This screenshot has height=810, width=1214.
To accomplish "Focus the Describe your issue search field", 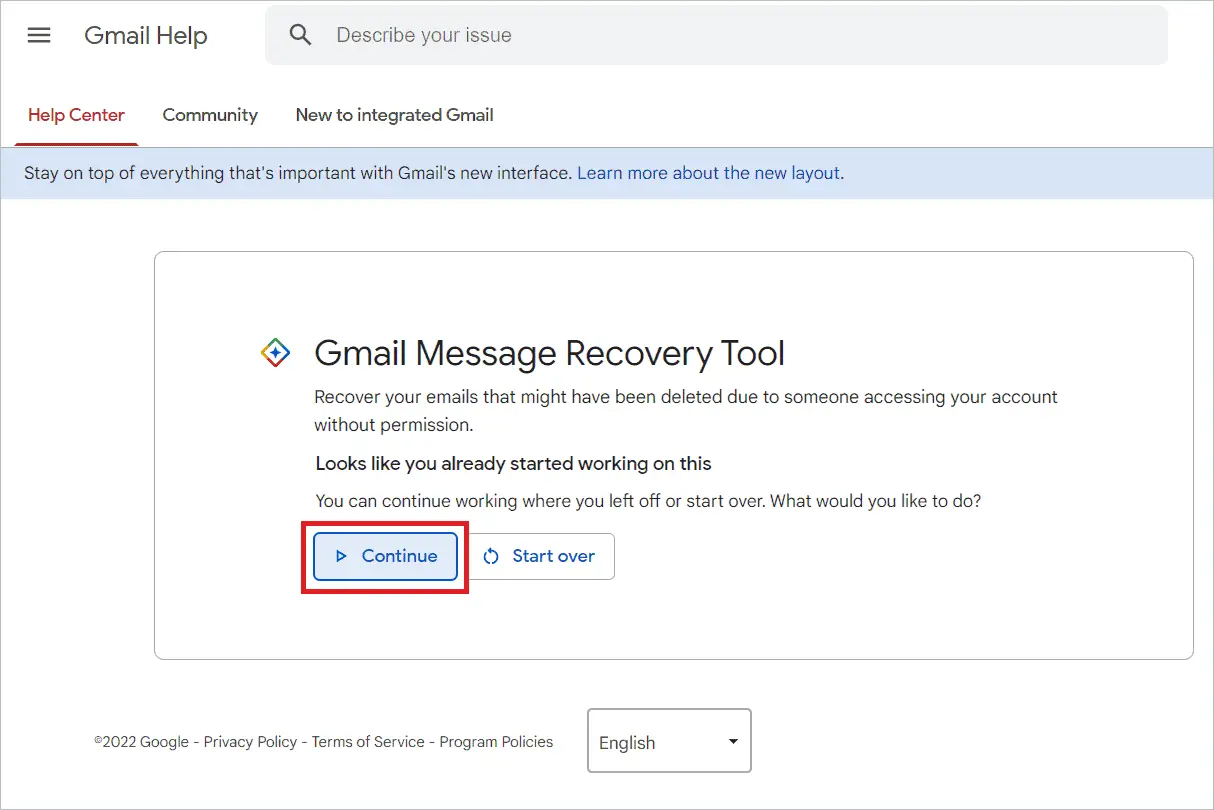I will (x=716, y=35).
